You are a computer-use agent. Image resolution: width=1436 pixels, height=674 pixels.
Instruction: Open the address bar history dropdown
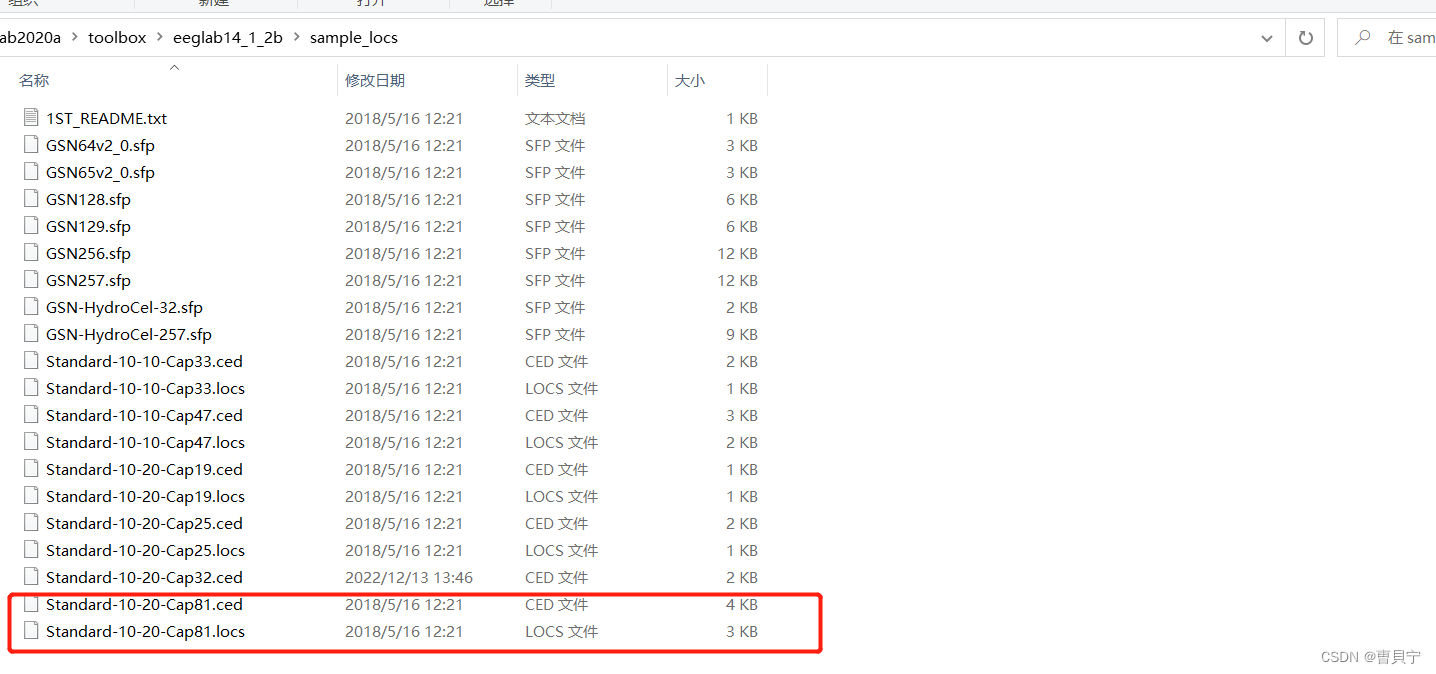(x=1267, y=38)
